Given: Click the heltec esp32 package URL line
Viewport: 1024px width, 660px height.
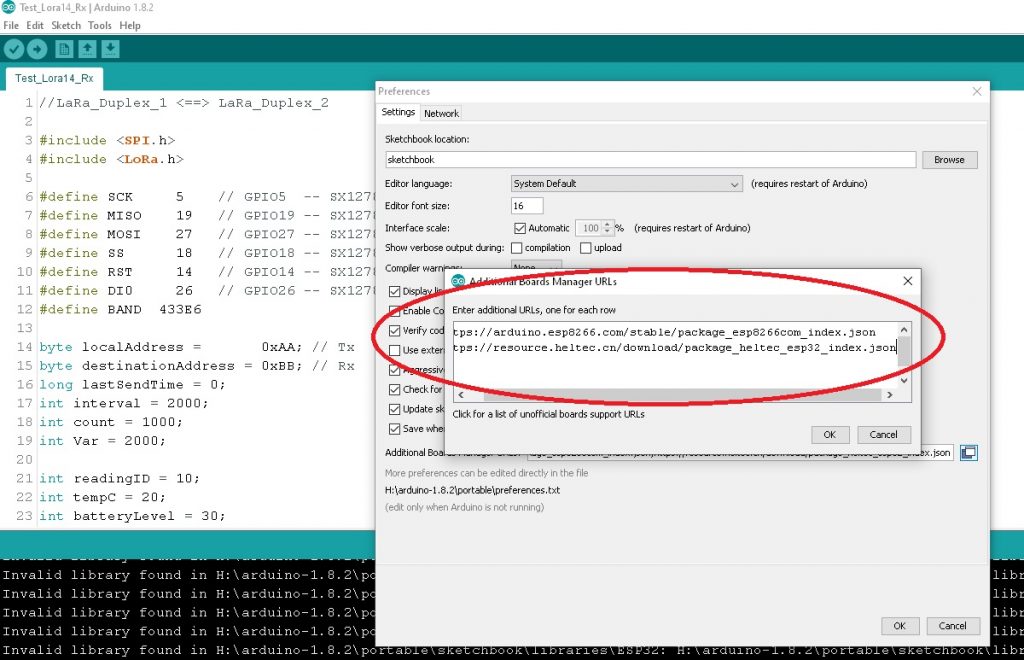Looking at the screenshot, I should coord(675,348).
